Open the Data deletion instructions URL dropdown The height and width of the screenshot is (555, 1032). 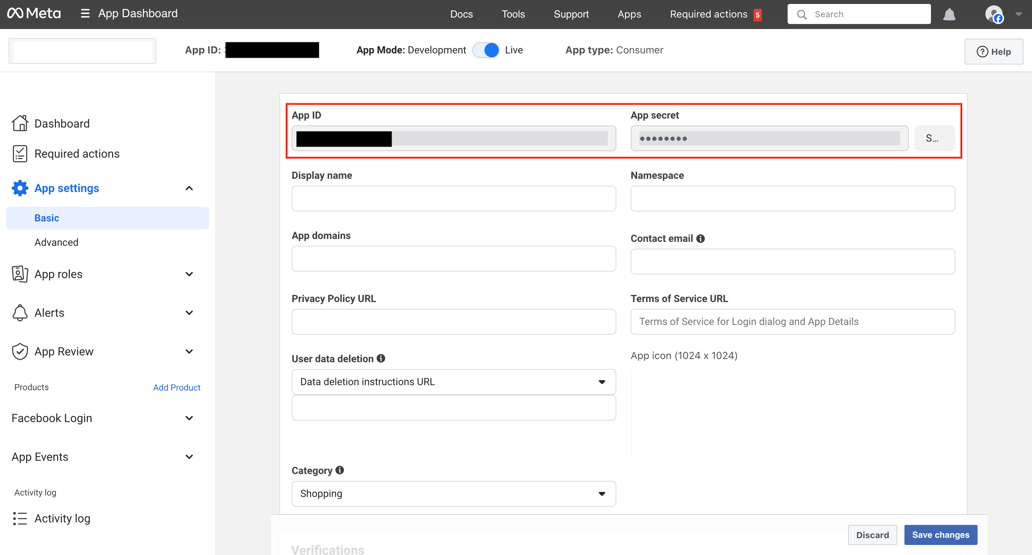[x=453, y=382]
